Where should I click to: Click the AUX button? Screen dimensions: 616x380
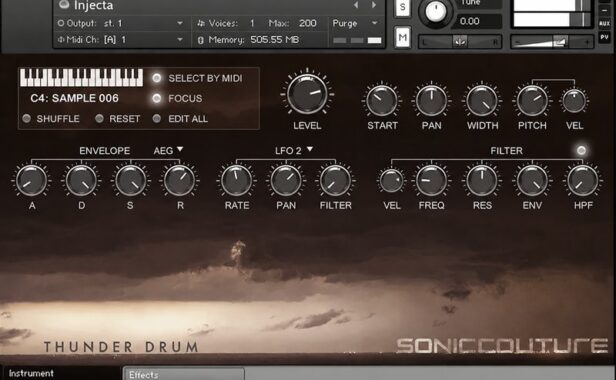click(604, 24)
